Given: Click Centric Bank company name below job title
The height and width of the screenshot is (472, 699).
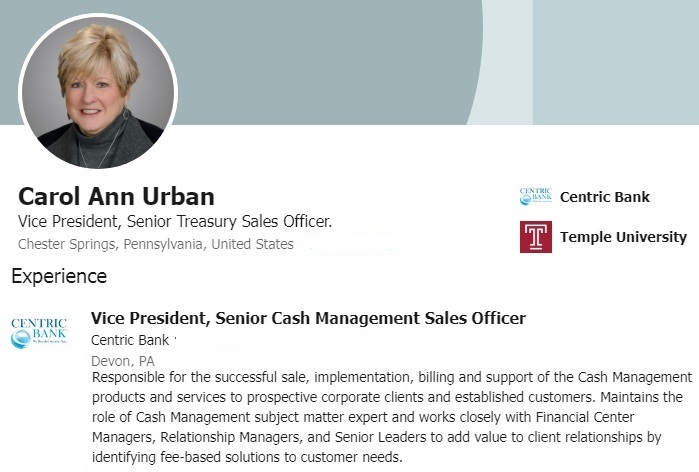Looking at the screenshot, I should coord(130,340).
